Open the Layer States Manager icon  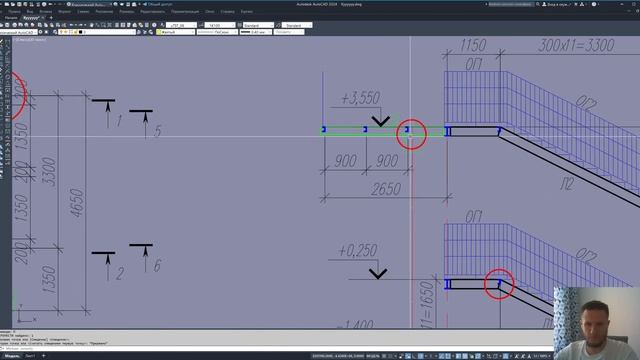point(151,32)
